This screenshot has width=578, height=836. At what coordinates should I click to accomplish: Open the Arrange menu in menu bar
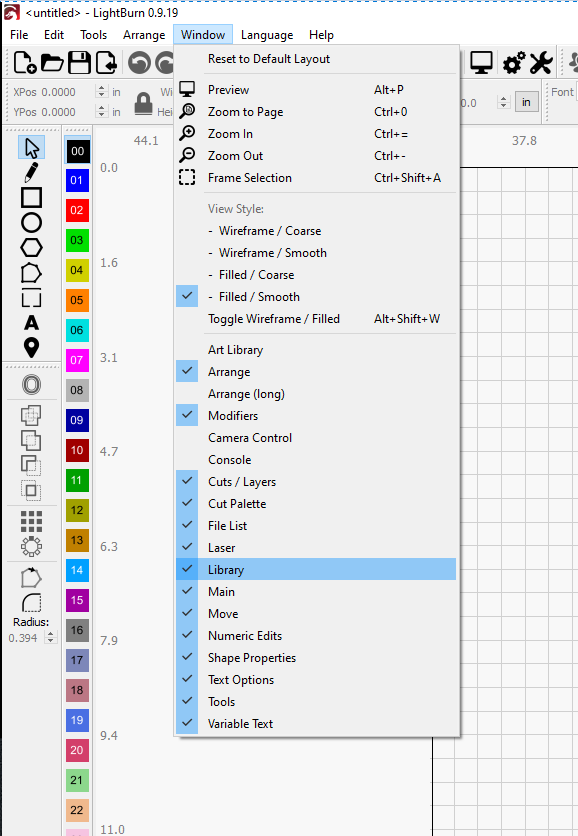tap(144, 35)
